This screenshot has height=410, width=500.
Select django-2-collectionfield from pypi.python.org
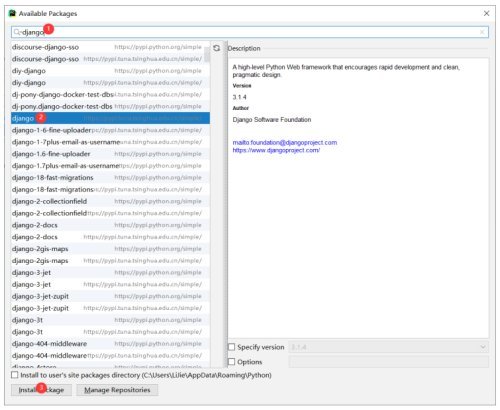[x=110, y=201]
